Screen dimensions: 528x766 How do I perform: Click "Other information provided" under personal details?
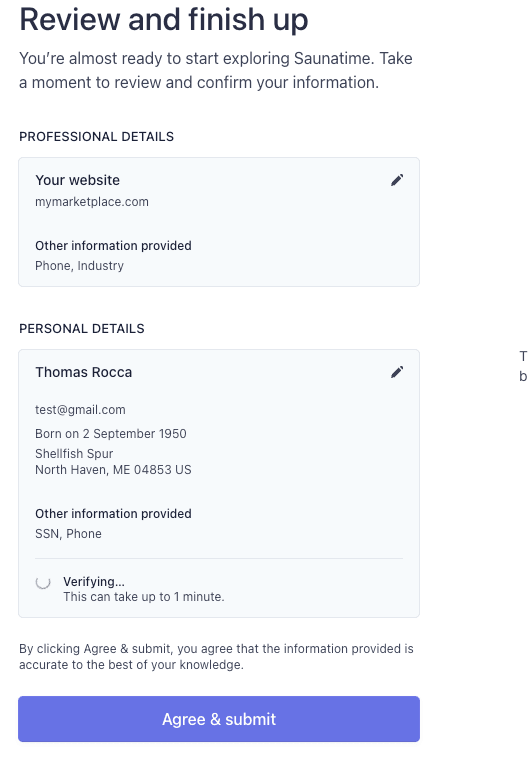pyautogui.click(x=113, y=514)
